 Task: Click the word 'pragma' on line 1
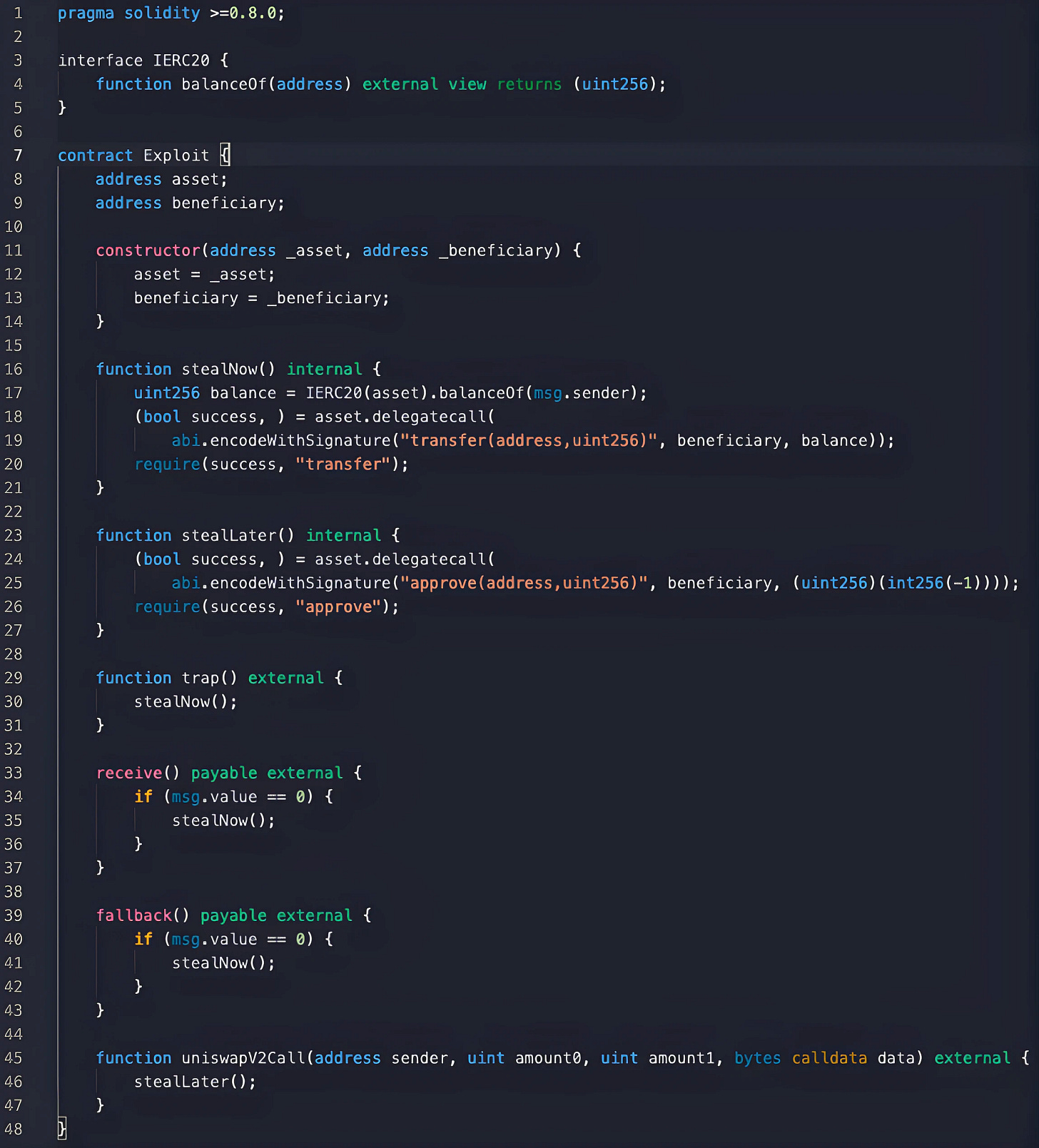(86, 14)
